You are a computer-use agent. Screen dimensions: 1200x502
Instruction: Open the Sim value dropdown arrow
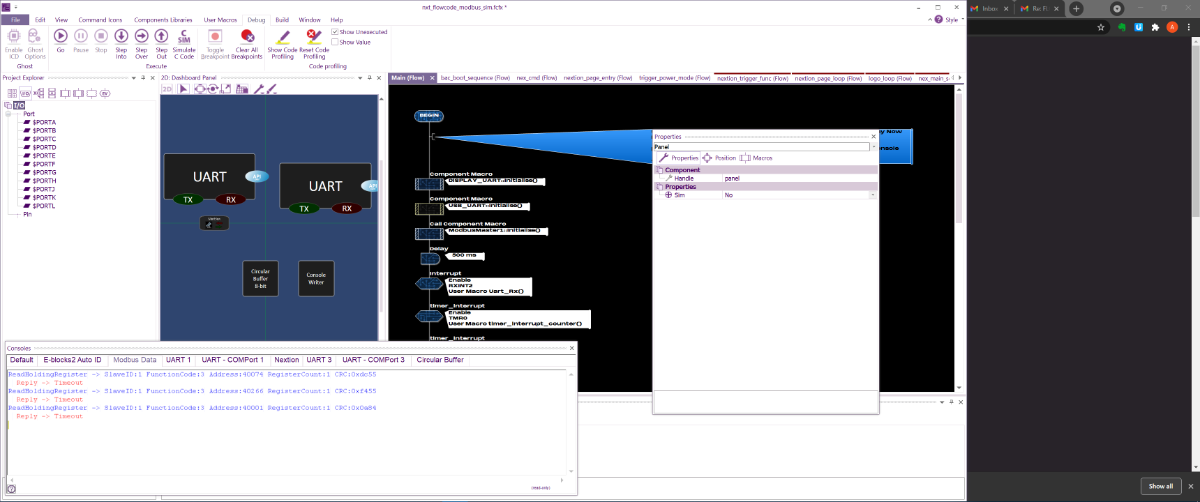873,195
